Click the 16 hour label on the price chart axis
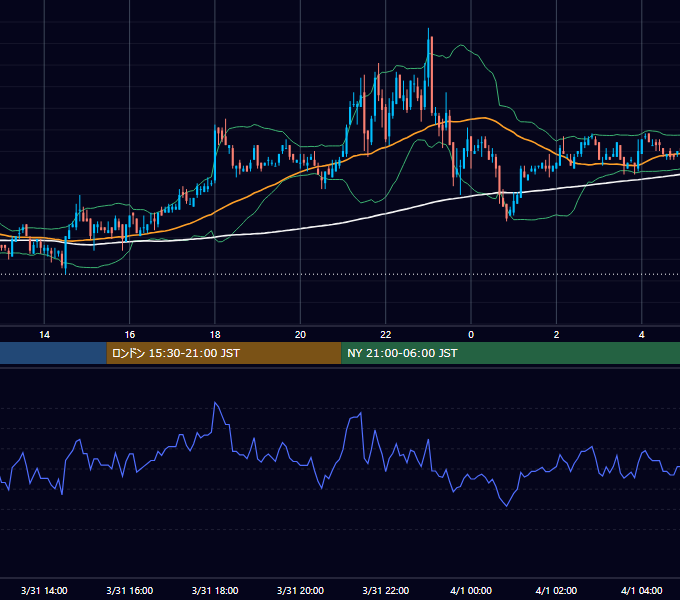The width and height of the screenshot is (680, 600). pyautogui.click(x=130, y=335)
